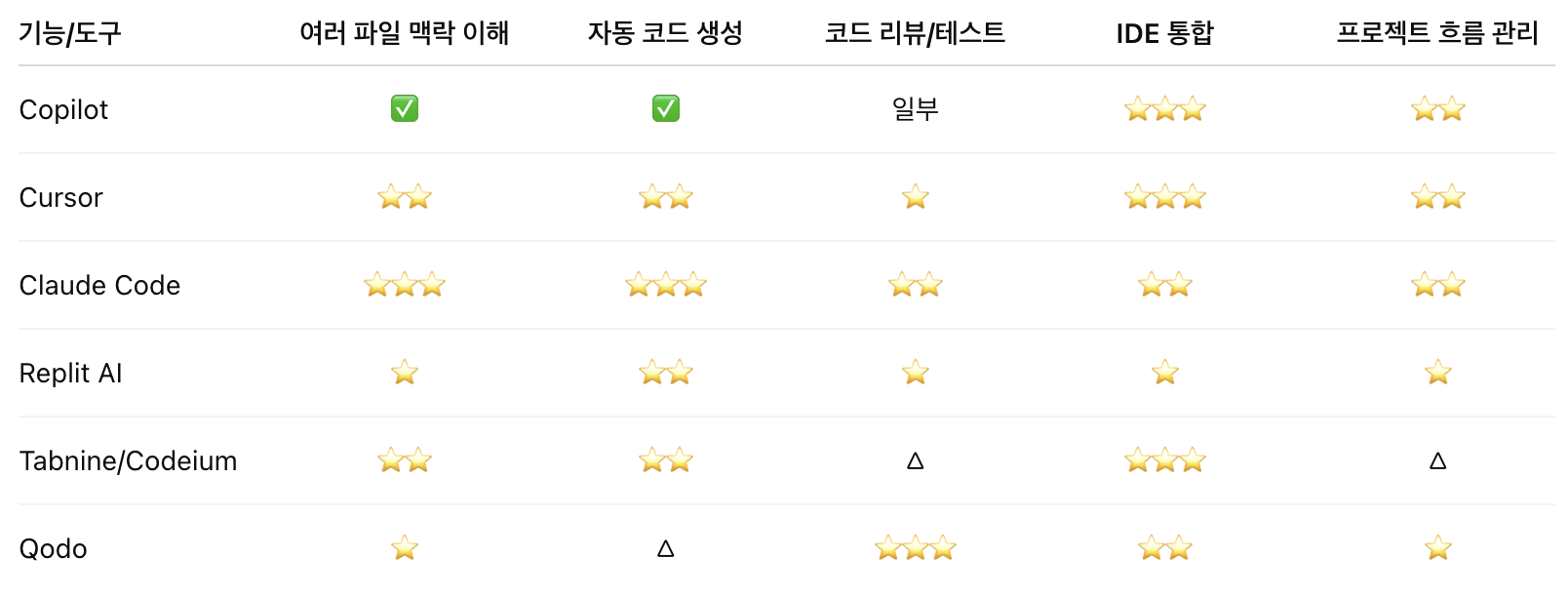Click Copilot's green checkmark under 여러 파일 맥락 이해
Viewport: 1568px width, 597px height.
point(405,108)
